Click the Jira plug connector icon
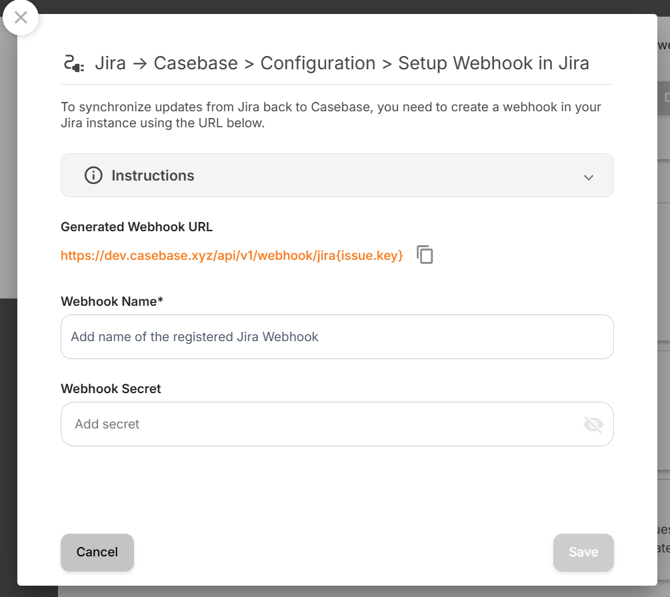The width and height of the screenshot is (670, 597). tap(73, 64)
